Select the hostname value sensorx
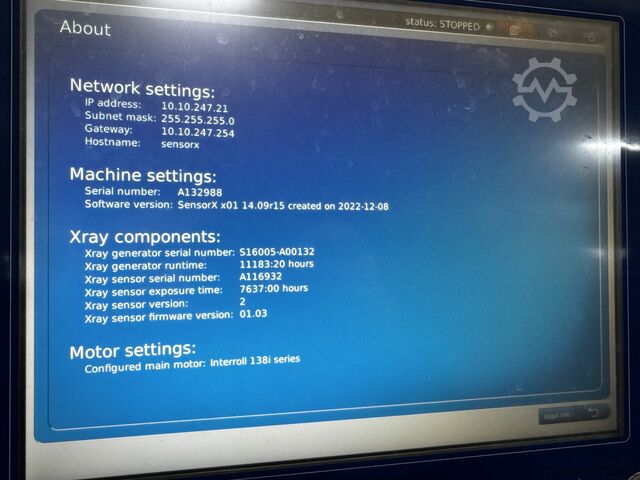Image resolution: width=640 pixels, height=480 pixels. point(181,144)
